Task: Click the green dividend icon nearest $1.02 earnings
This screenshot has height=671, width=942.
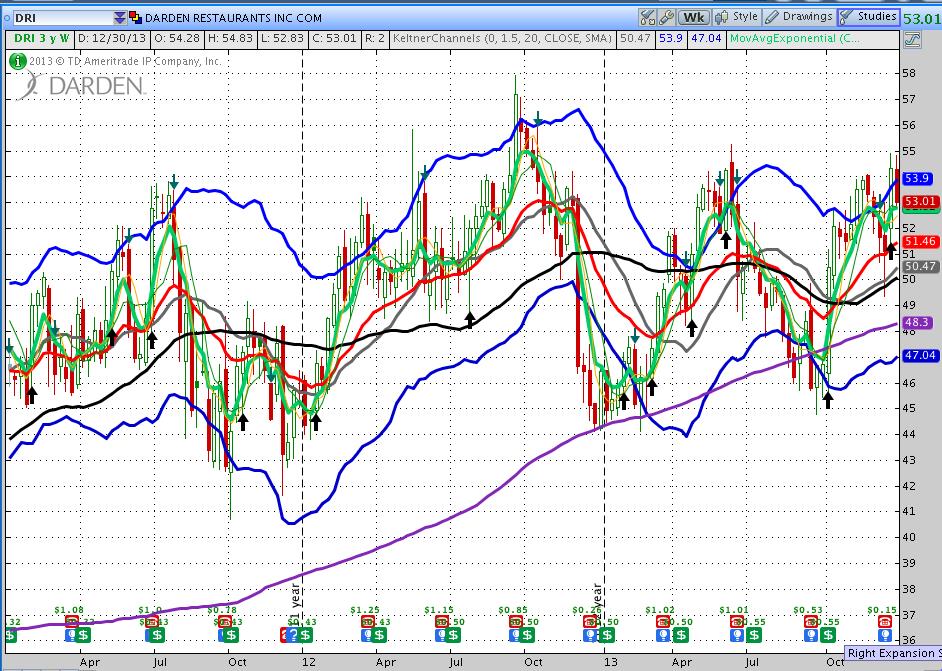Action: tap(680, 635)
